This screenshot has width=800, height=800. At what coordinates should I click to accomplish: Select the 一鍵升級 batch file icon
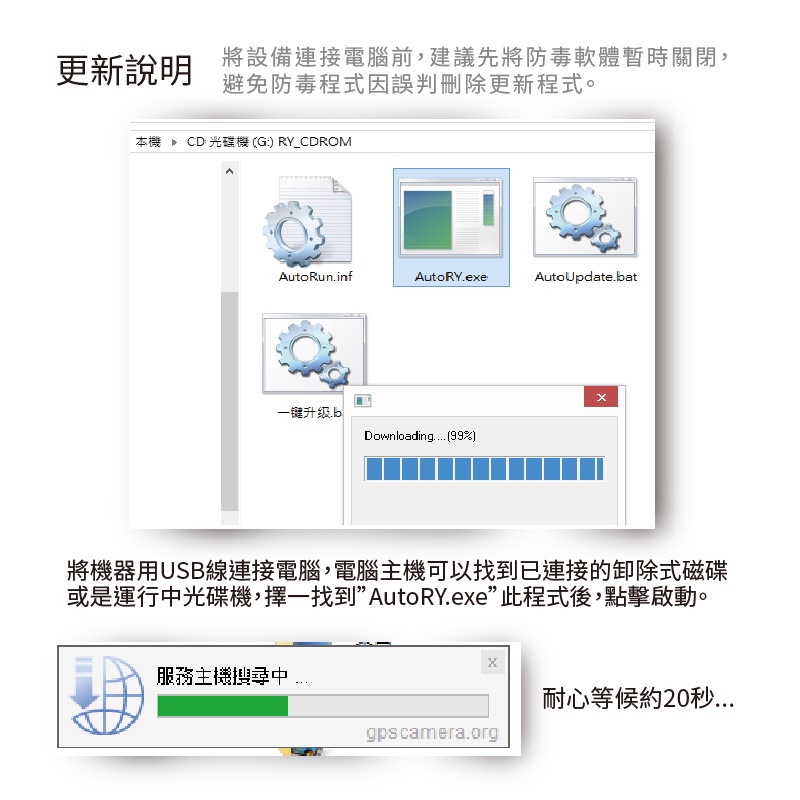point(314,354)
